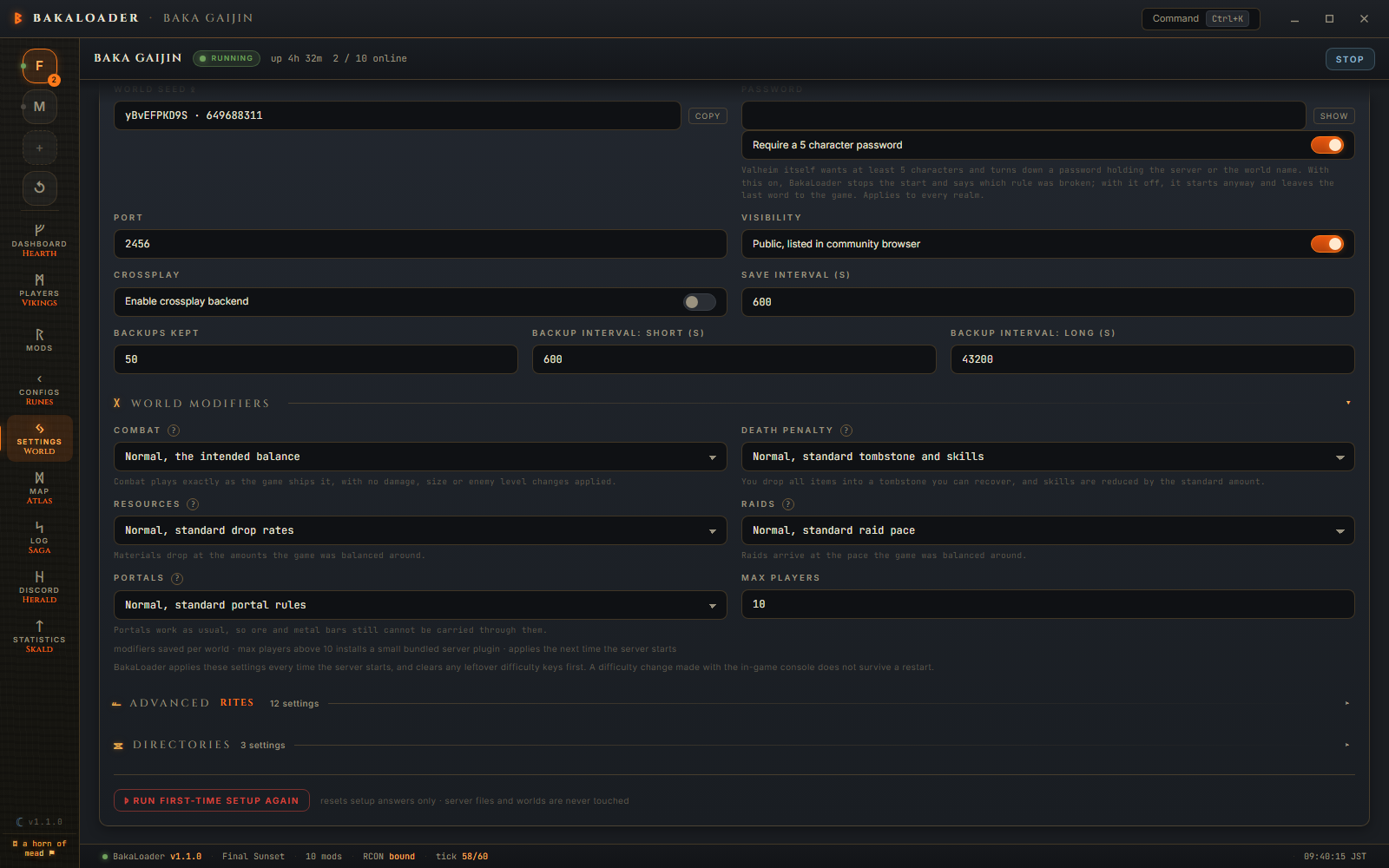Click the Resources help question mark
This screenshot has height=868, width=1389.
pos(193,504)
